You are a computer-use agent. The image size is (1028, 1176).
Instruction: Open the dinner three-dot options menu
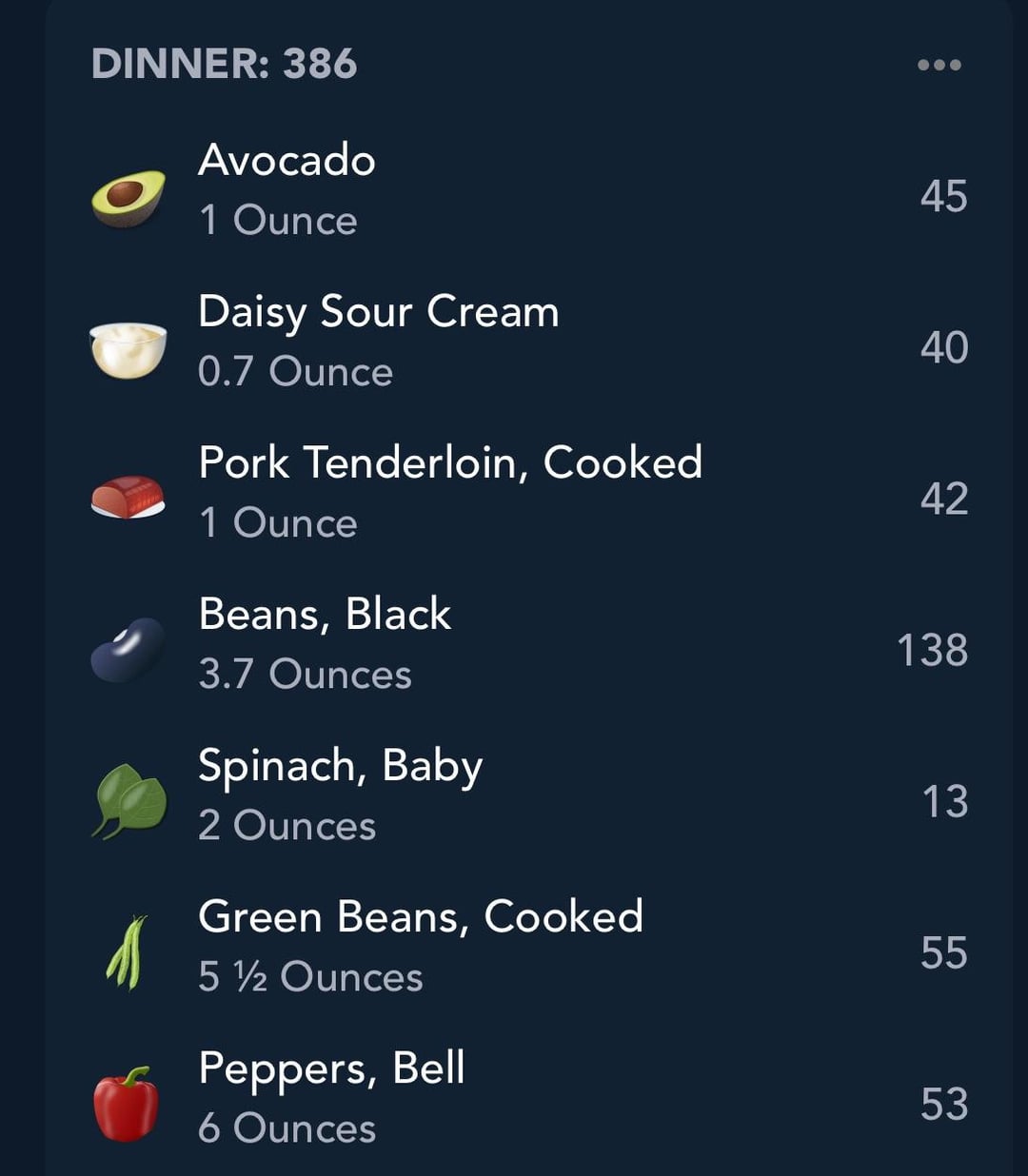(939, 65)
